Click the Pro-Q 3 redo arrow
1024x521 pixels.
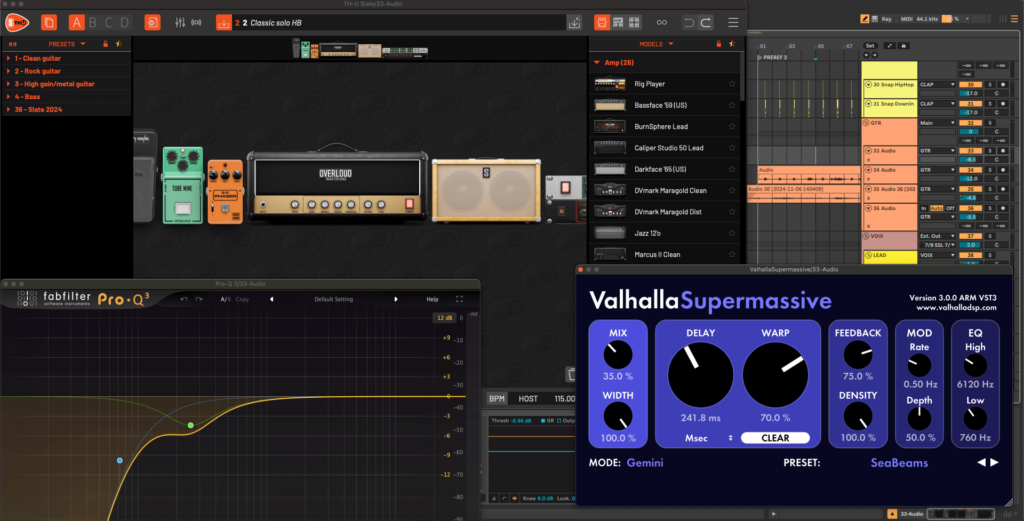199,299
